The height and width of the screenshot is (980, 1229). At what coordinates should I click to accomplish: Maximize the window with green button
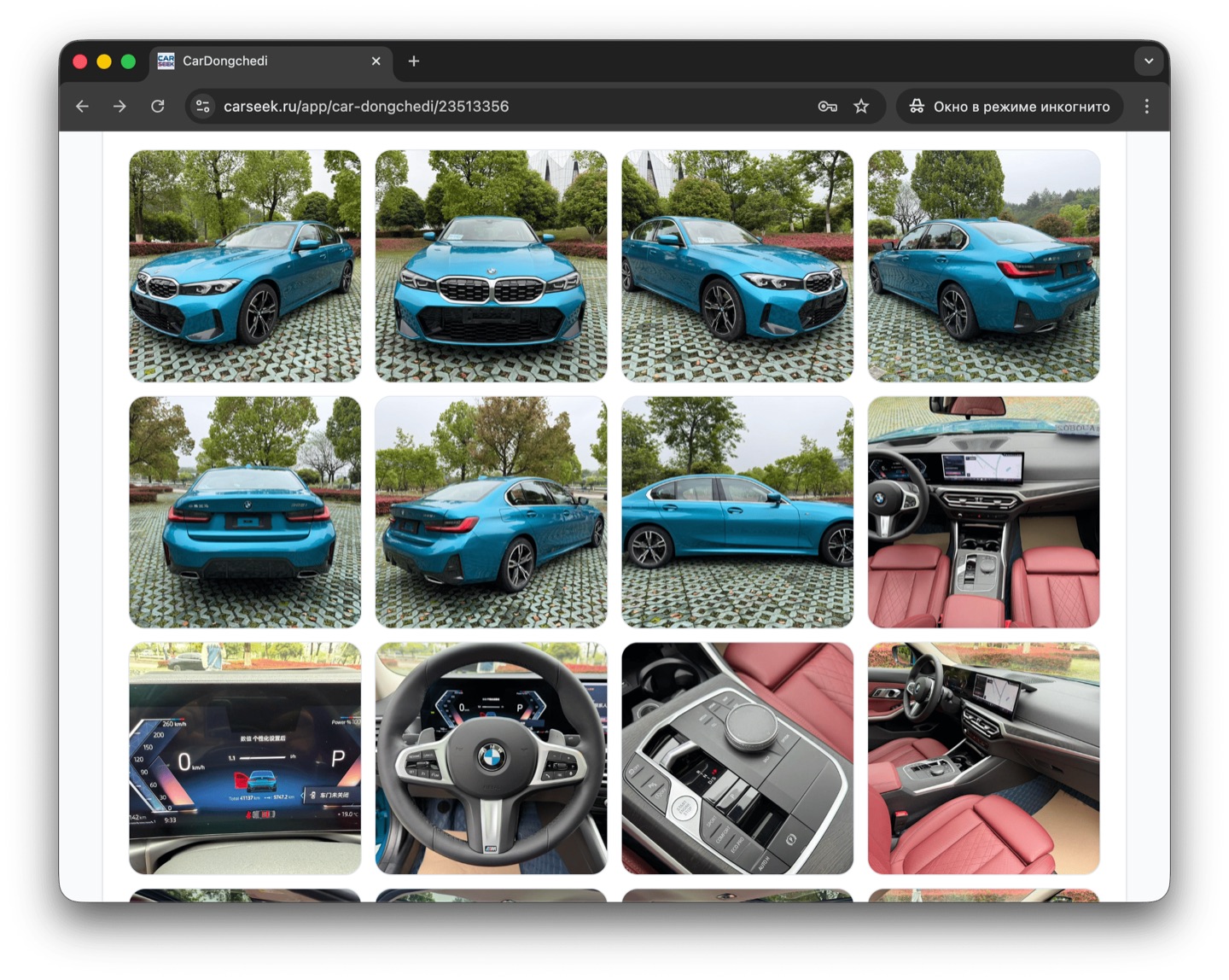point(128,61)
